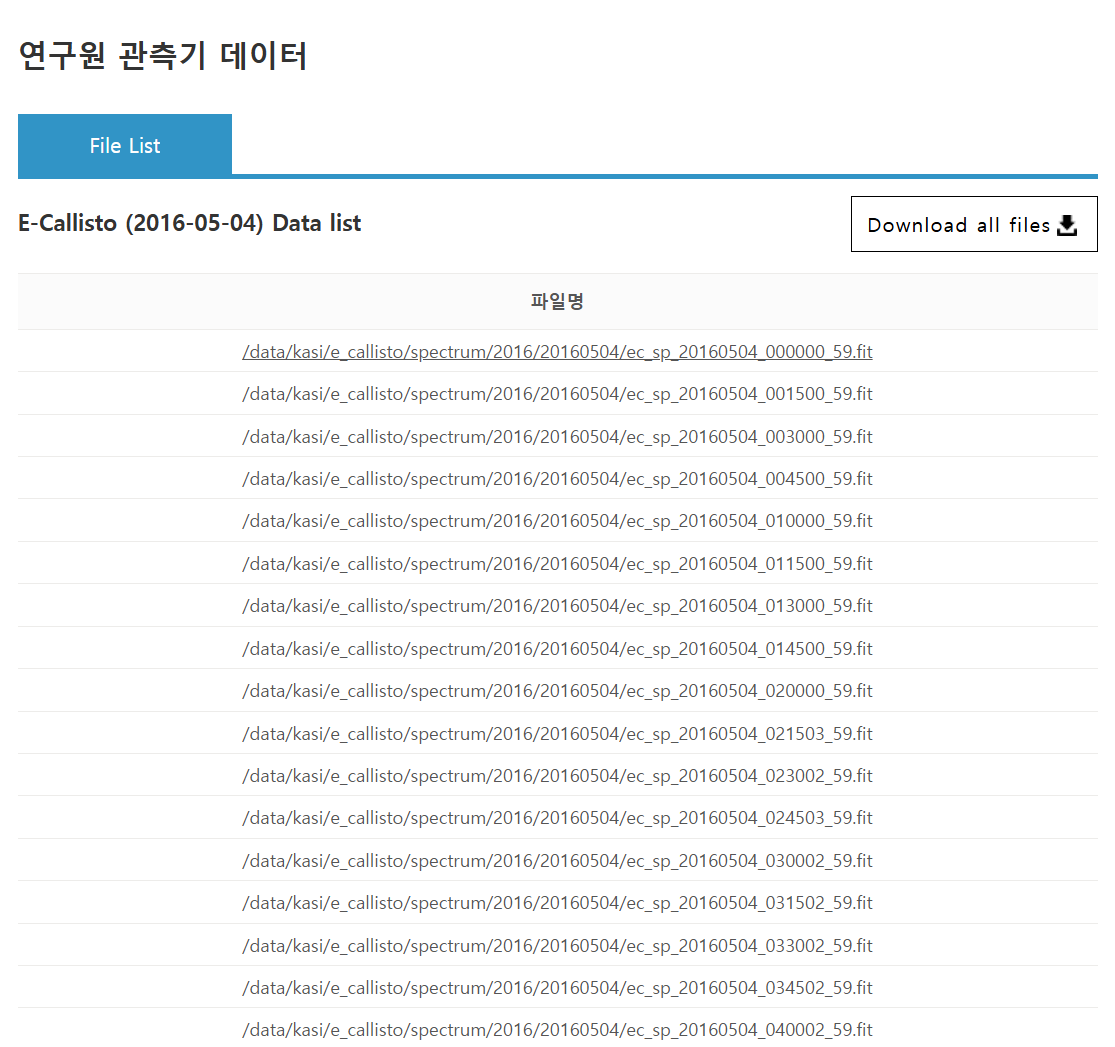This screenshot has height=1047, width=1115.
Task: Open file ec_sp_20160504_001500_59.fit link
Action: pos(557,393)
